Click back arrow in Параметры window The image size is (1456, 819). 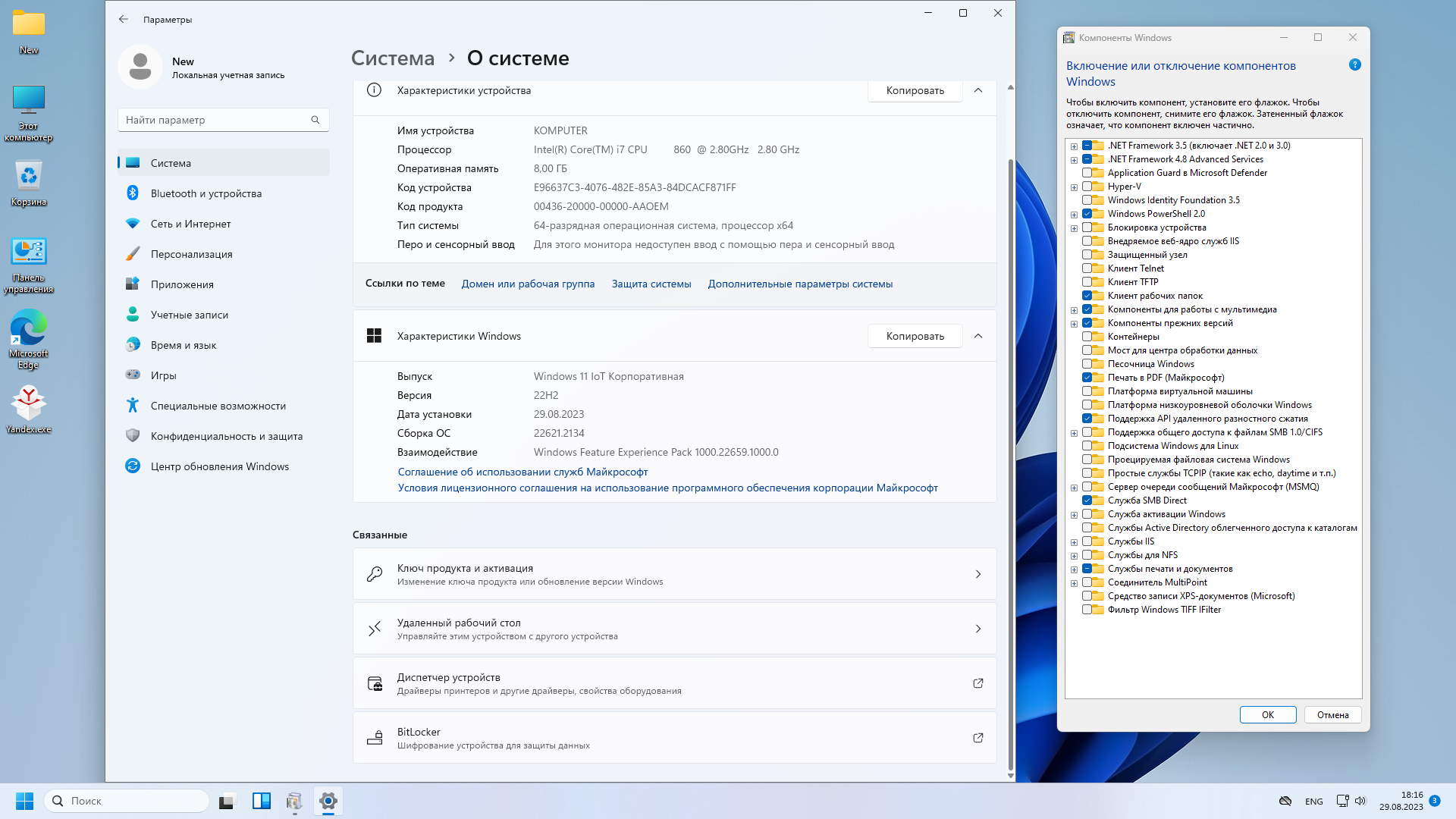click(x=124, y=20)
